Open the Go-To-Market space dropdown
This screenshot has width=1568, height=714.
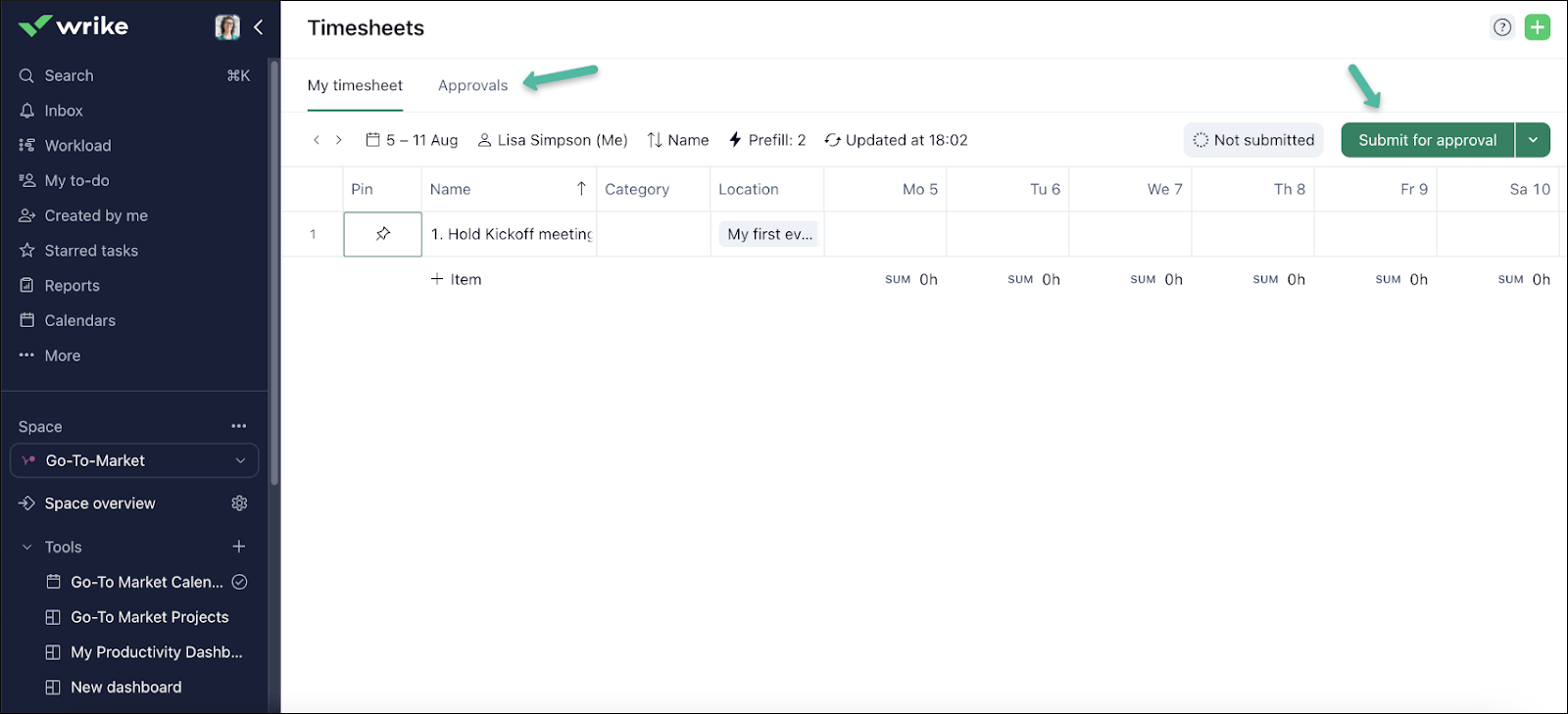[134, 460]
